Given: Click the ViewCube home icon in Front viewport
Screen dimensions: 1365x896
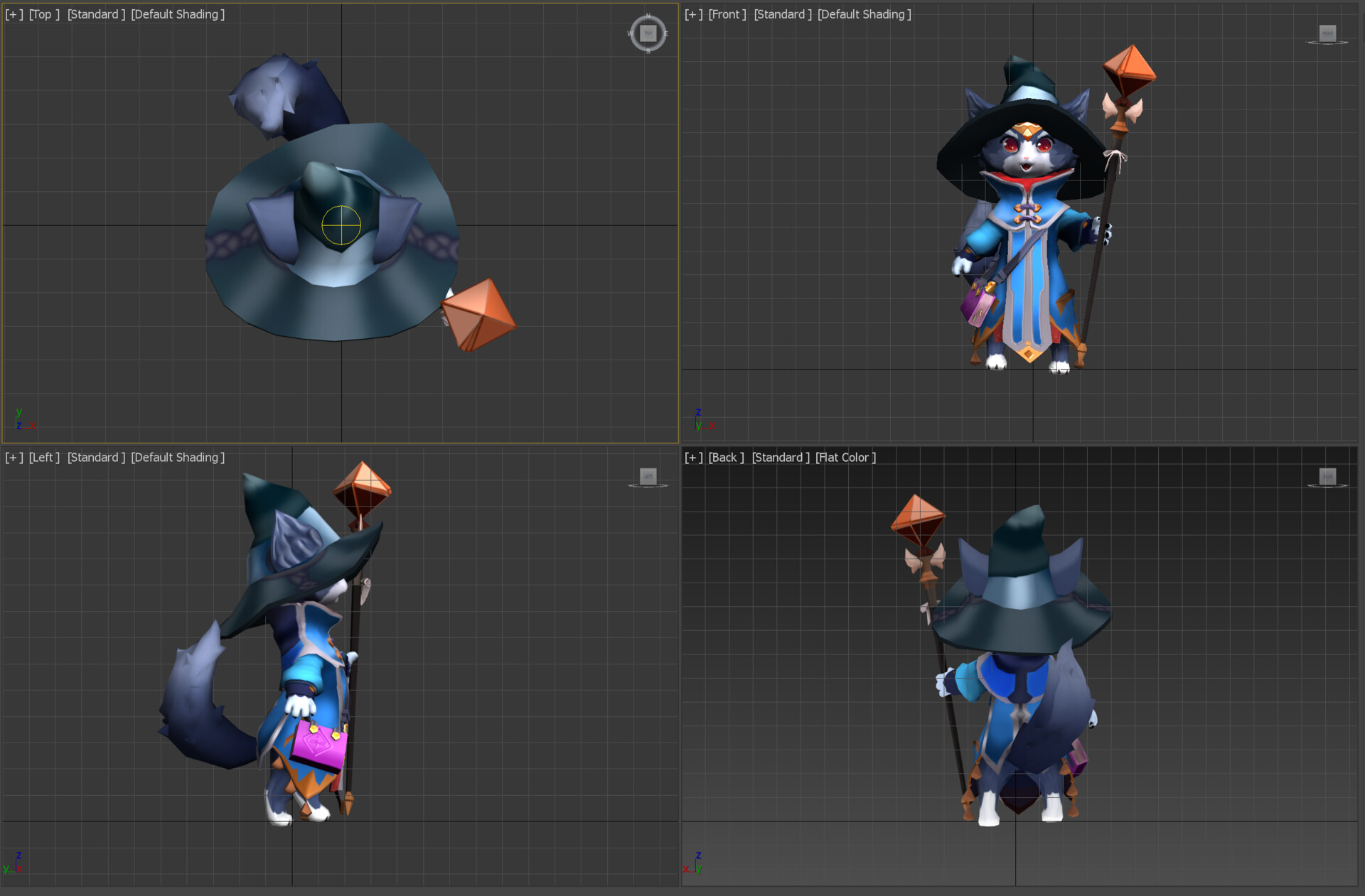Looking at the screenshot, I should click(x=1328, y=33).
